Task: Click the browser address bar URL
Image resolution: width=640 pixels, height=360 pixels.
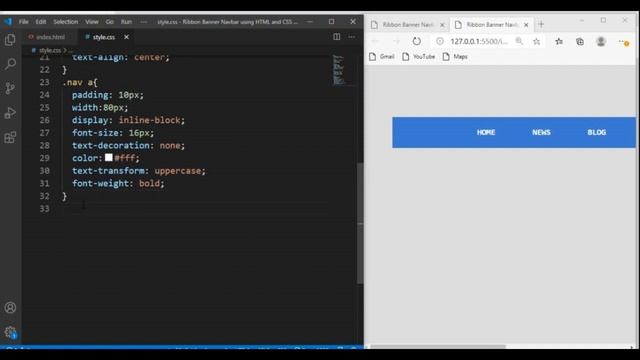Action: pyautogui.click(x=479, y=42)
